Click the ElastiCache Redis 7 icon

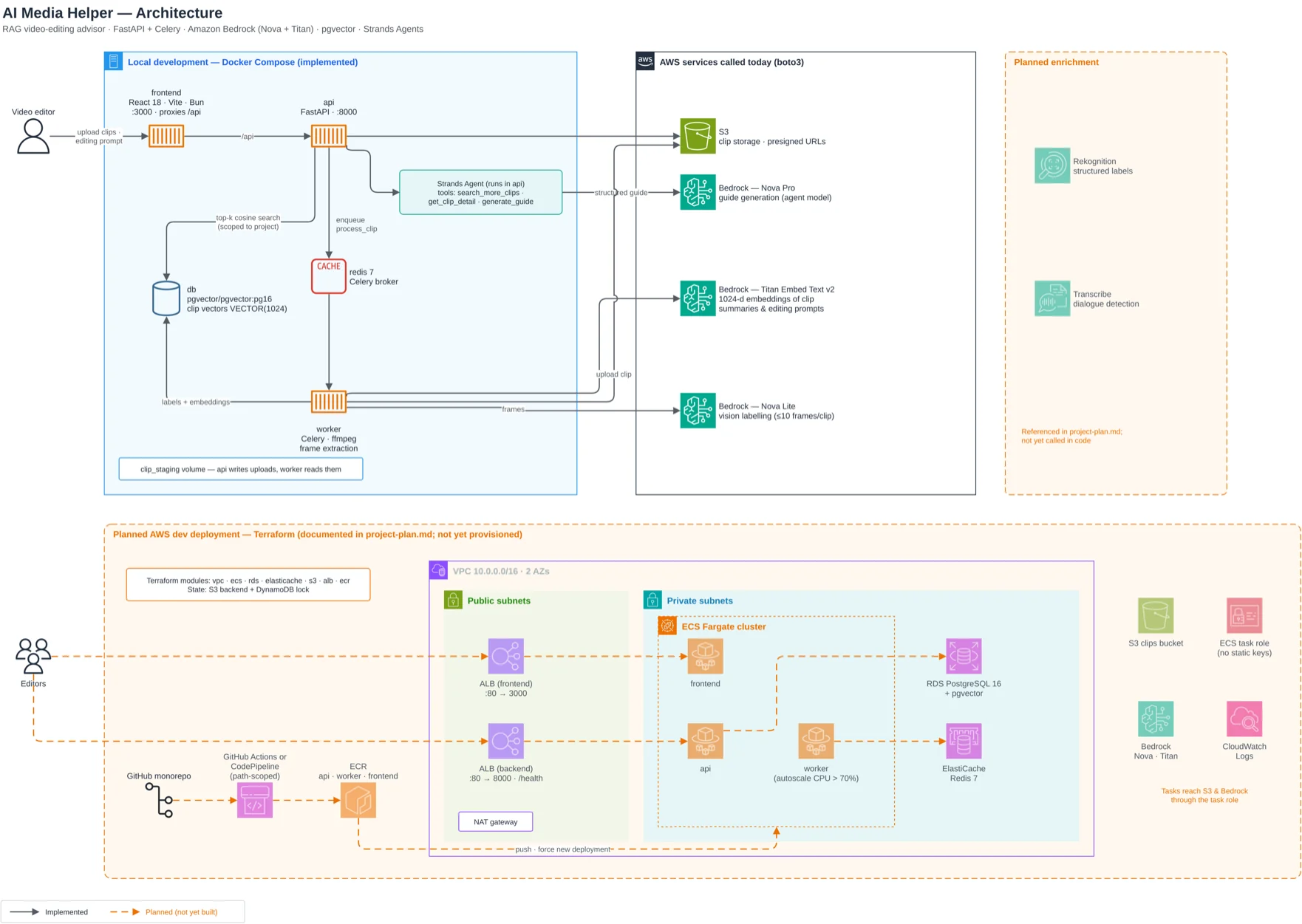[x=964, y=741]
